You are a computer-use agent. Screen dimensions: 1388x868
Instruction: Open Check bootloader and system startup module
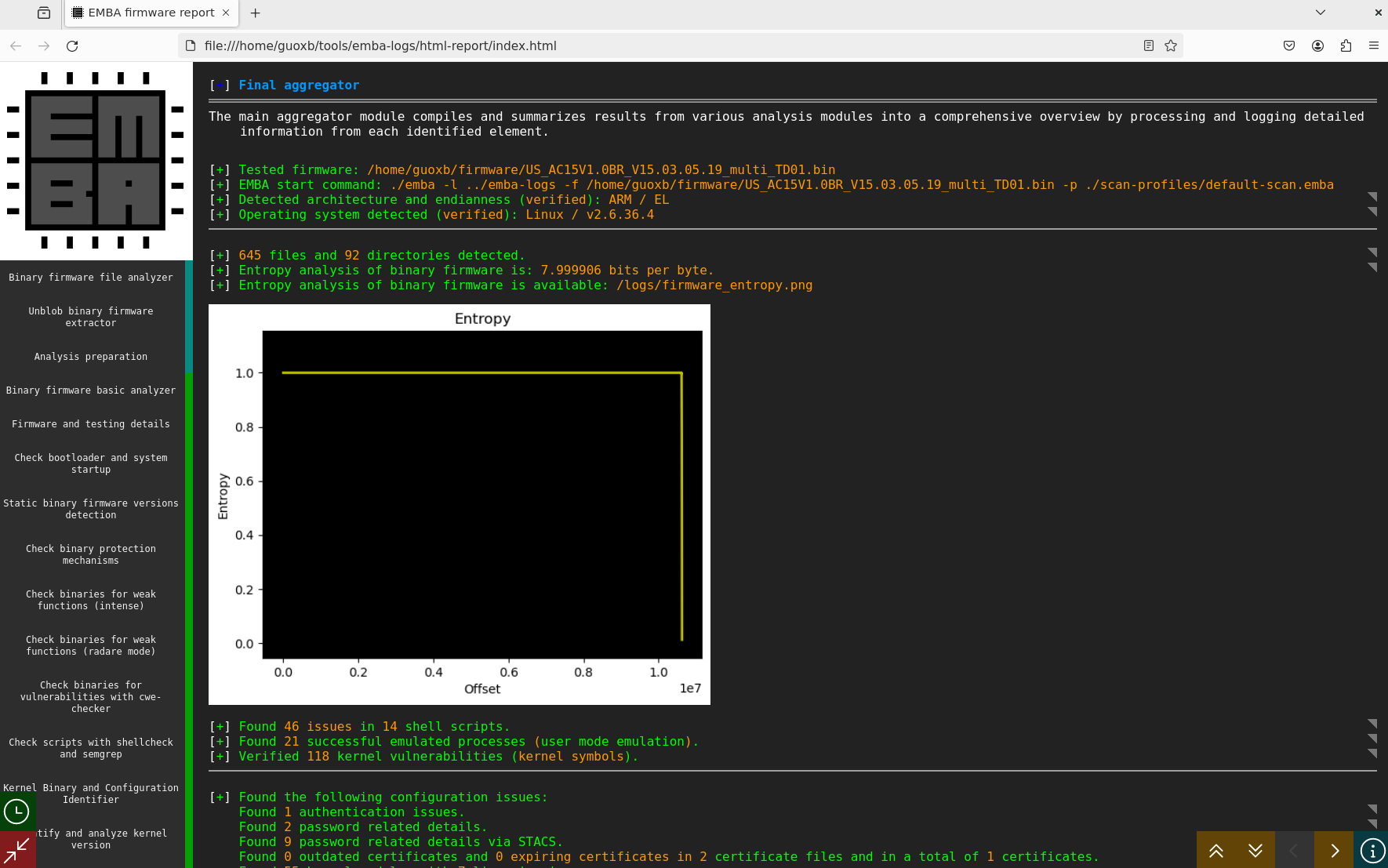[x=91, y=463]
